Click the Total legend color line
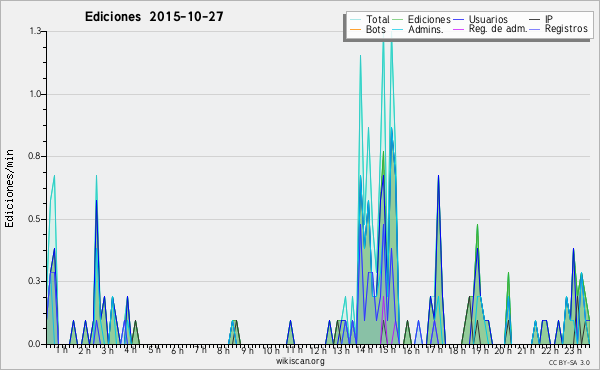The image size is (600, 370). point(355,20)
